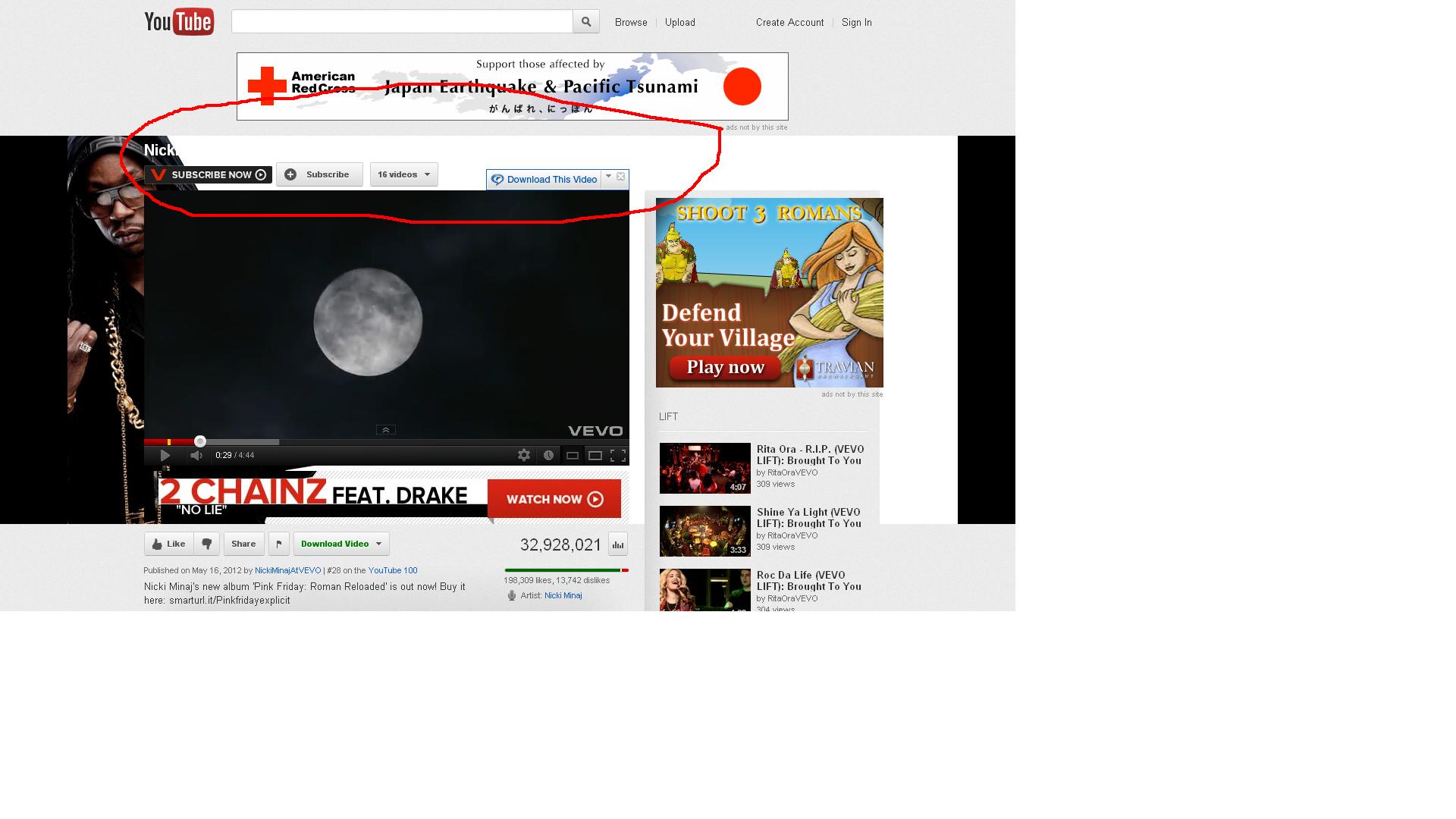Click the Nicki Minaj artist link
The height and width of the screenshot is (819, 1456).
click(x=563, y=595)
